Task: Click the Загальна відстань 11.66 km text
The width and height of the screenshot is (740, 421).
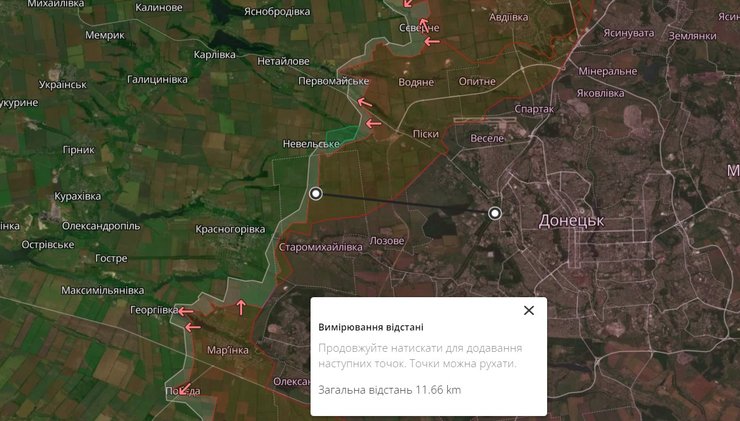Action: (389, 390)
